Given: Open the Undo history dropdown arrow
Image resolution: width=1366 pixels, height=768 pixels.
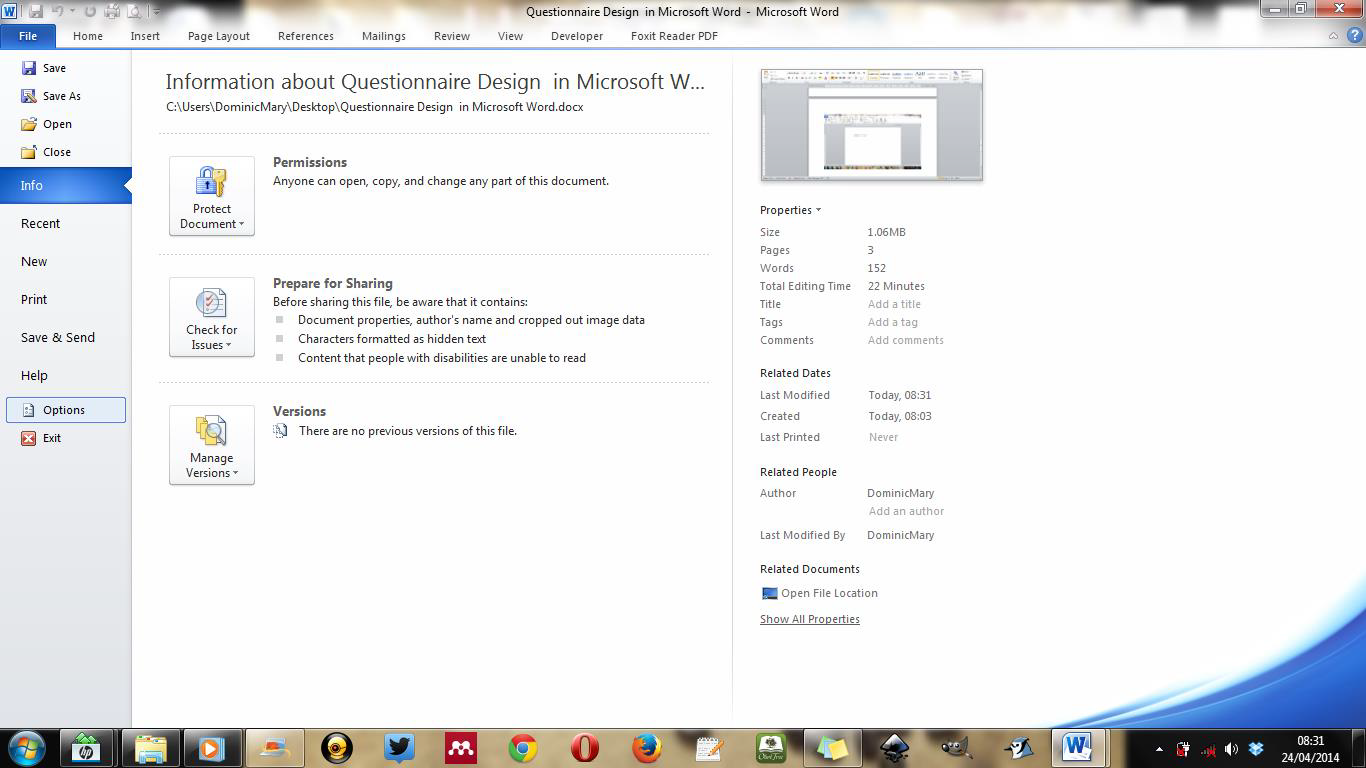Looking at the screenshot, I should 72,11.
